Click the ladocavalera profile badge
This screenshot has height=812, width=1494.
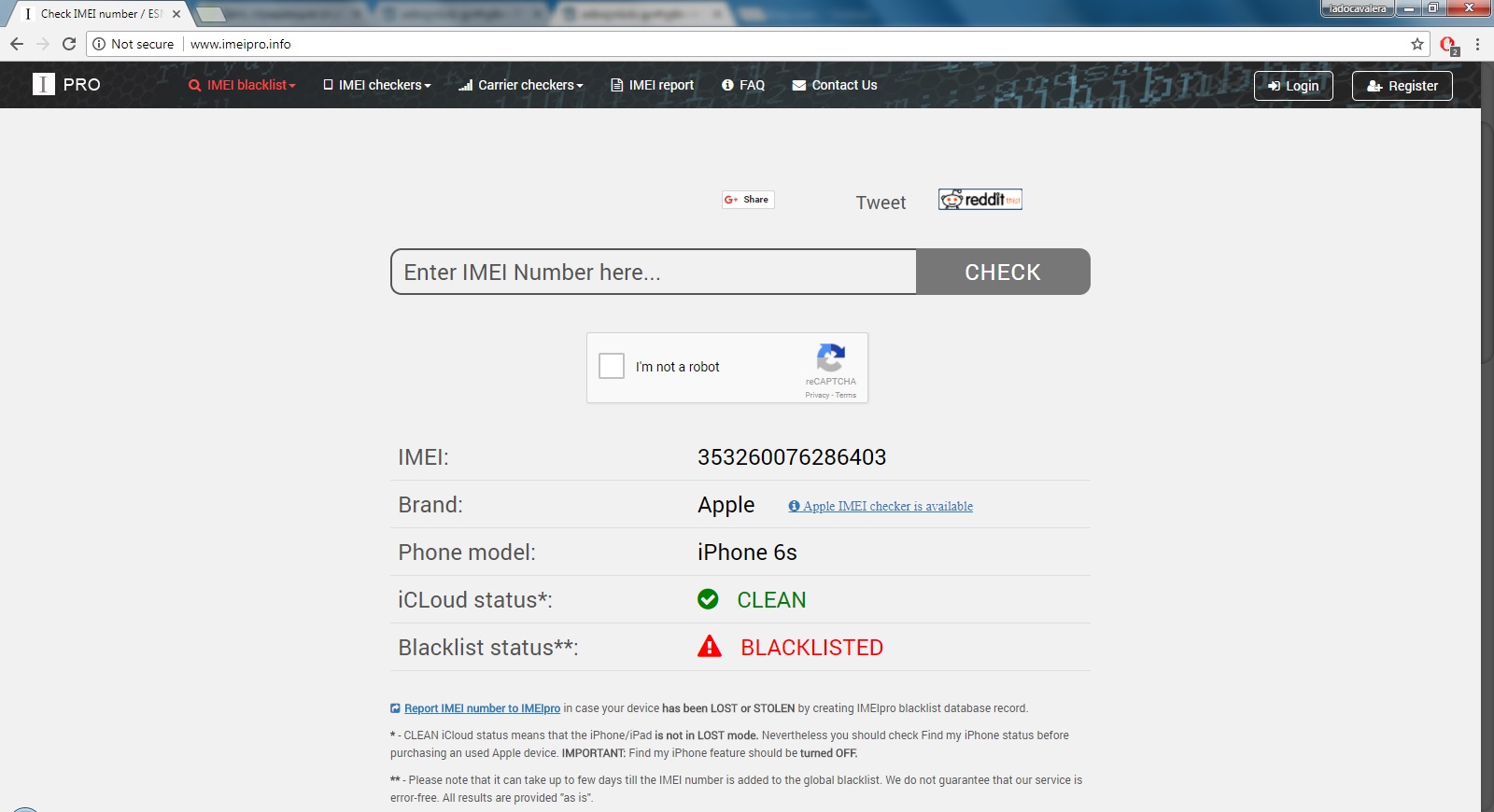coord(1358,8)
